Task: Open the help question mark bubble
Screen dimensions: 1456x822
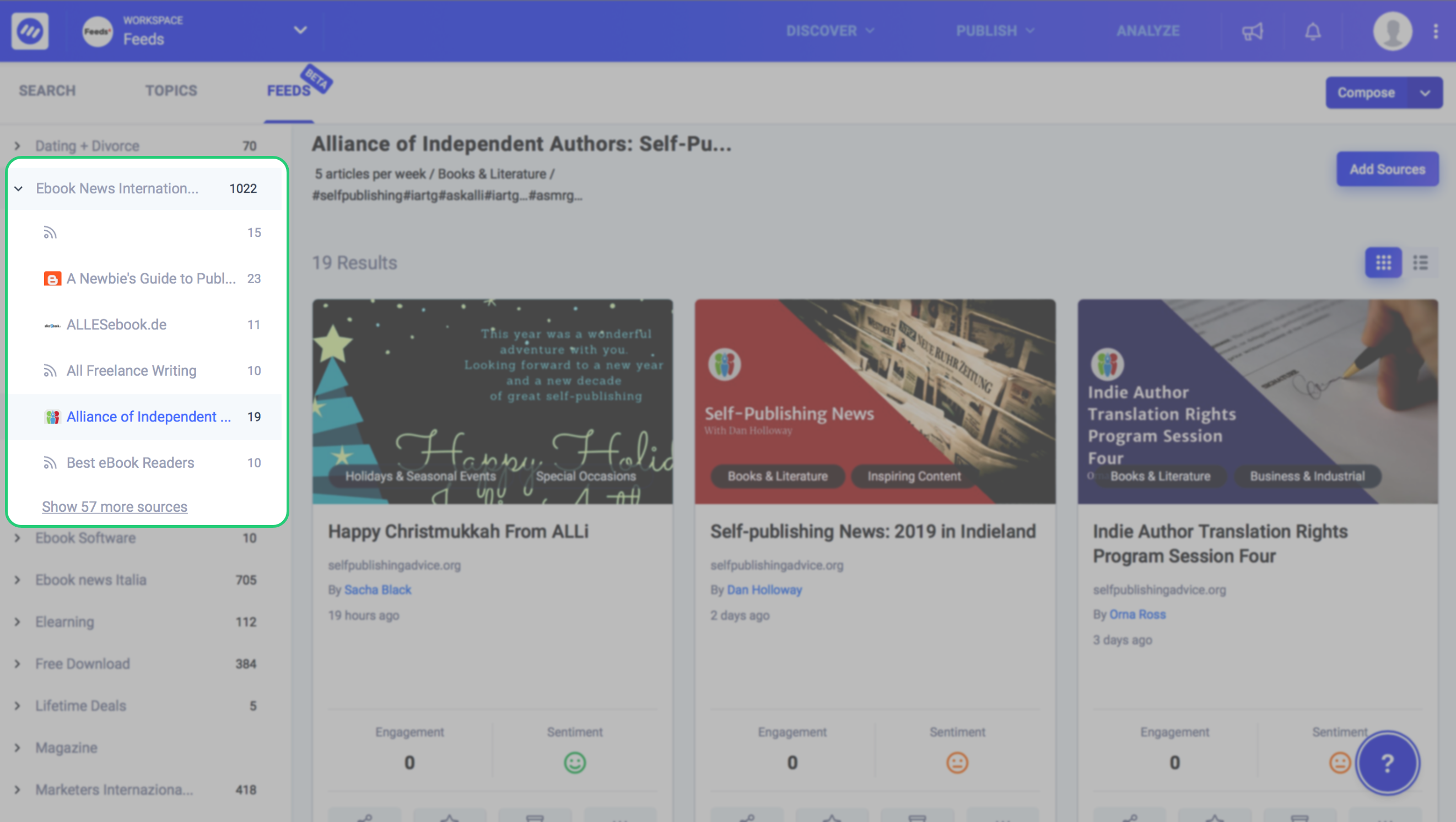Action: pyautogui.click(x=1388, y=764)
